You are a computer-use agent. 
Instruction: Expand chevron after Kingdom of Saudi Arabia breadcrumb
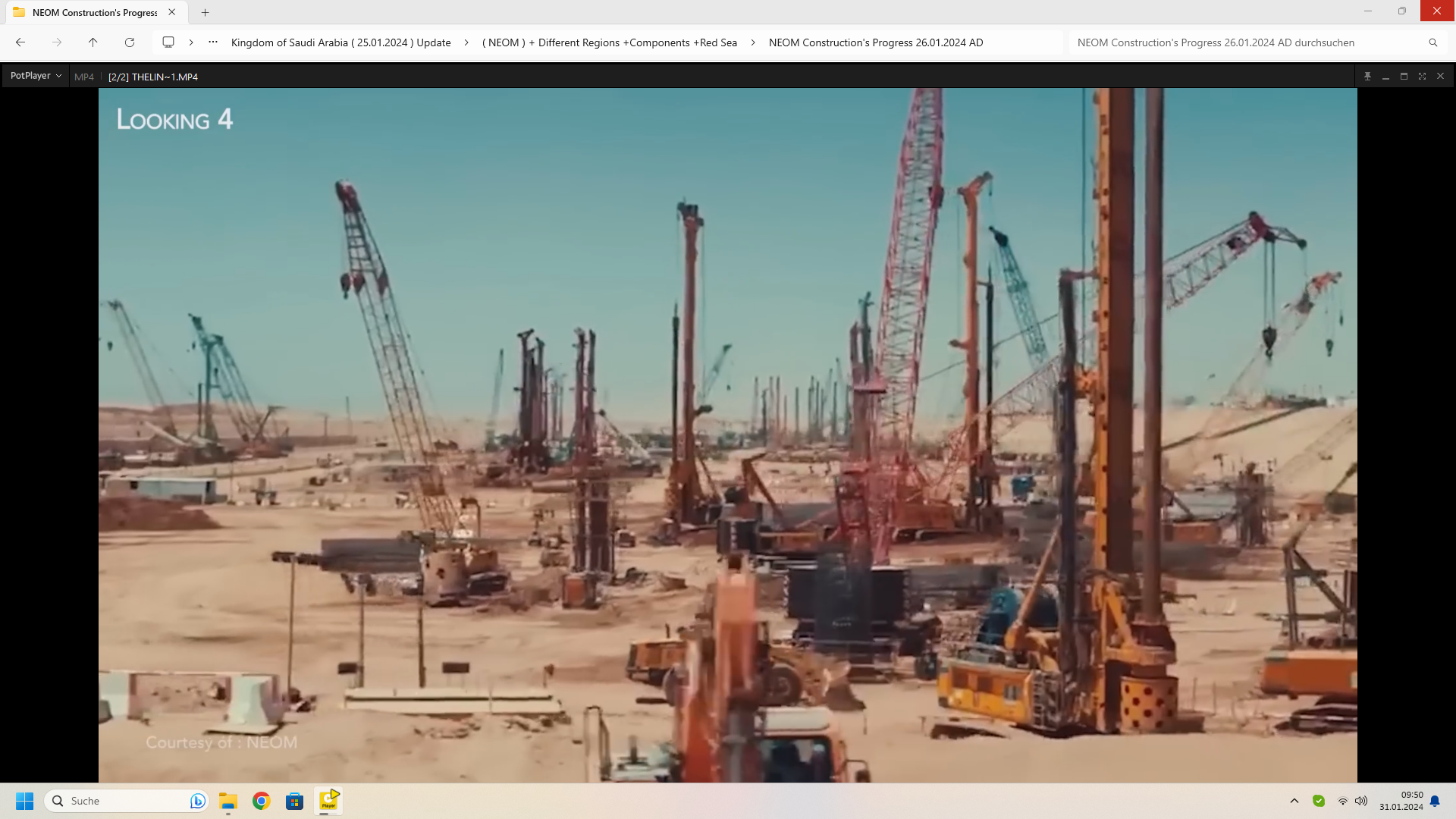466,42
